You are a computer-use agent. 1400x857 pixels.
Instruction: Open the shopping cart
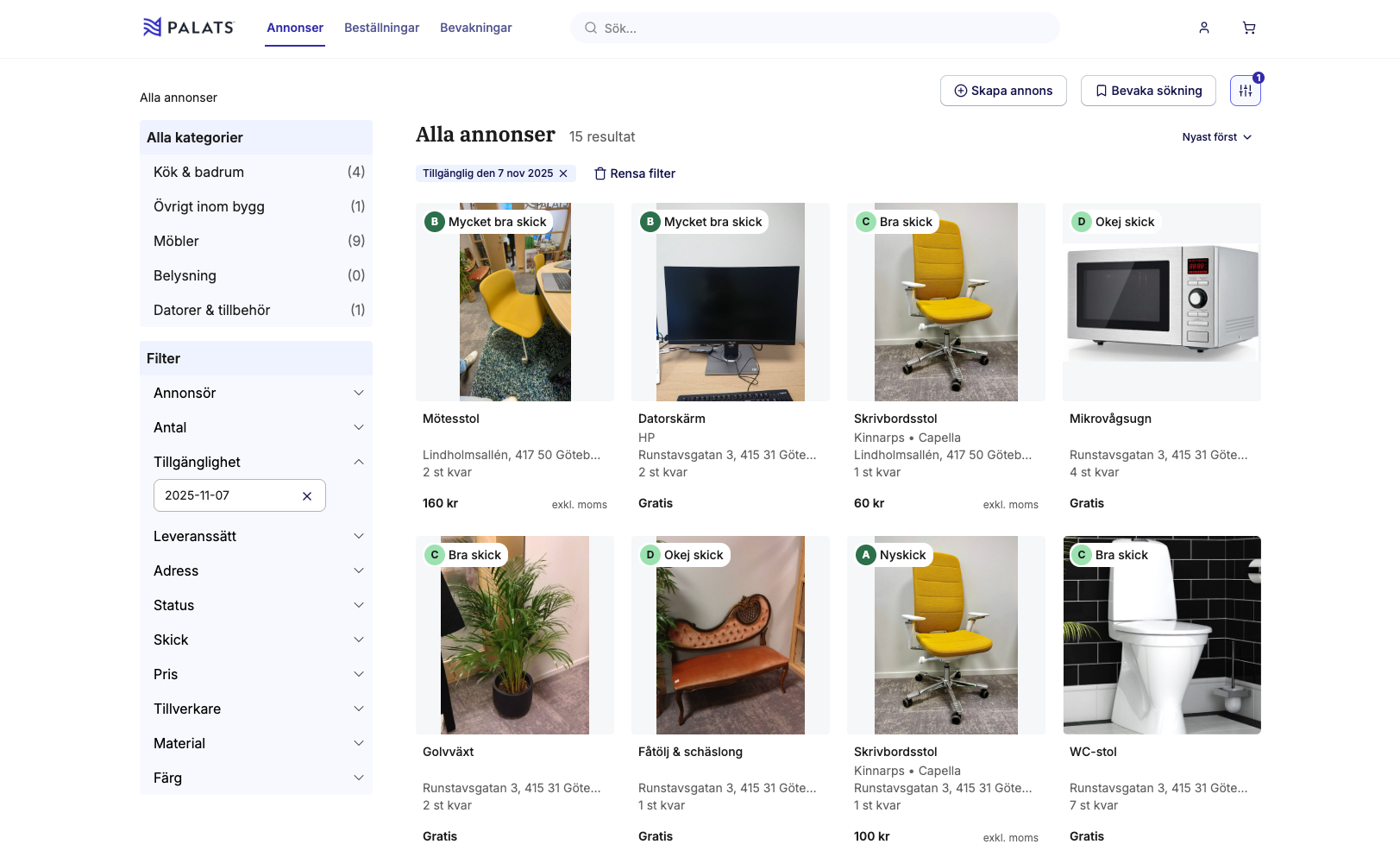(1248, 28)
